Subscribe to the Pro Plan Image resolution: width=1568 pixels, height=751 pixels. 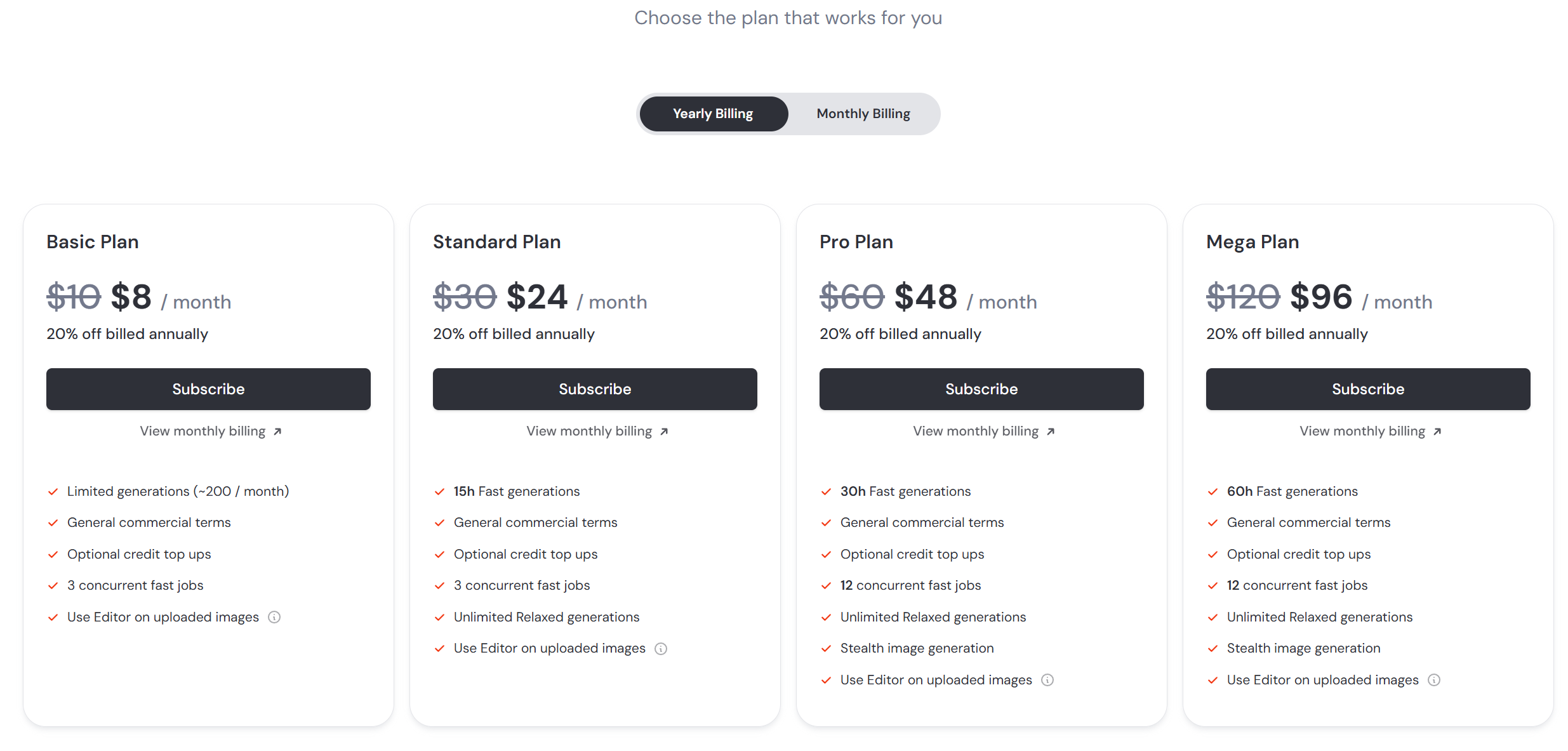pos(981,389)
